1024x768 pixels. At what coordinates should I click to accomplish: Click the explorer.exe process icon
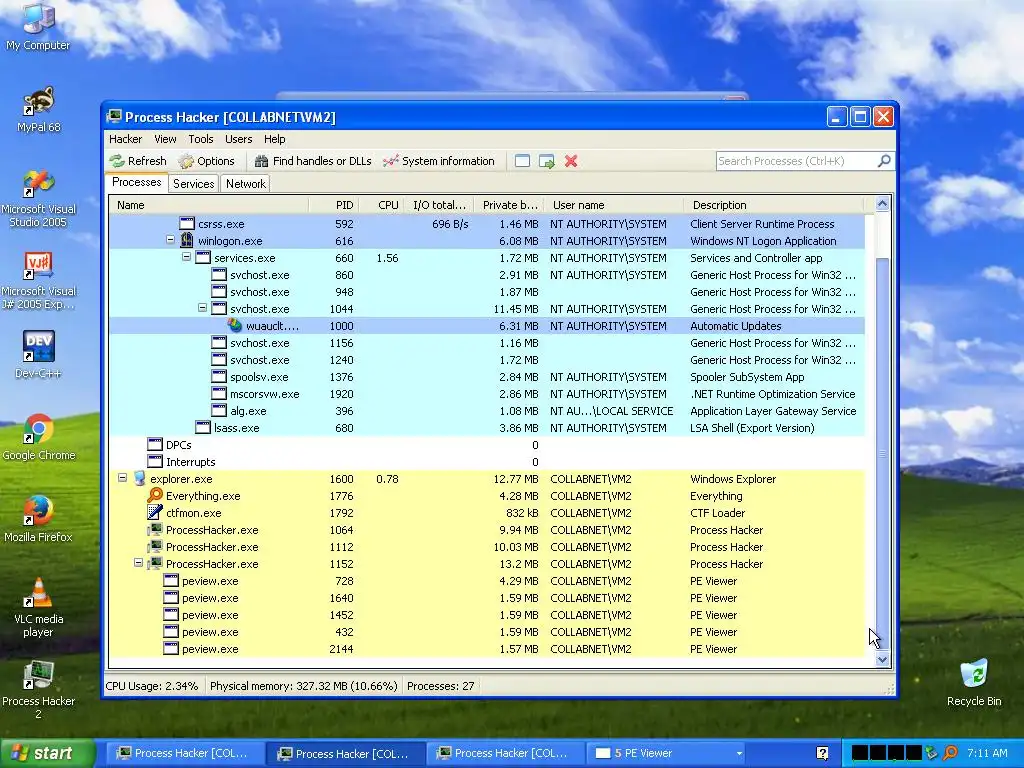click(x=139, y=479)
